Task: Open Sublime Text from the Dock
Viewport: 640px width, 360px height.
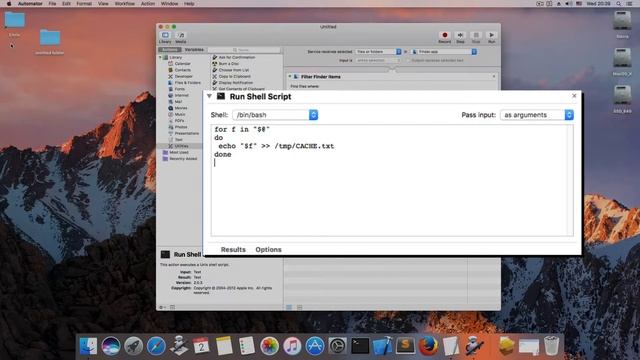Action: (405, 346)
